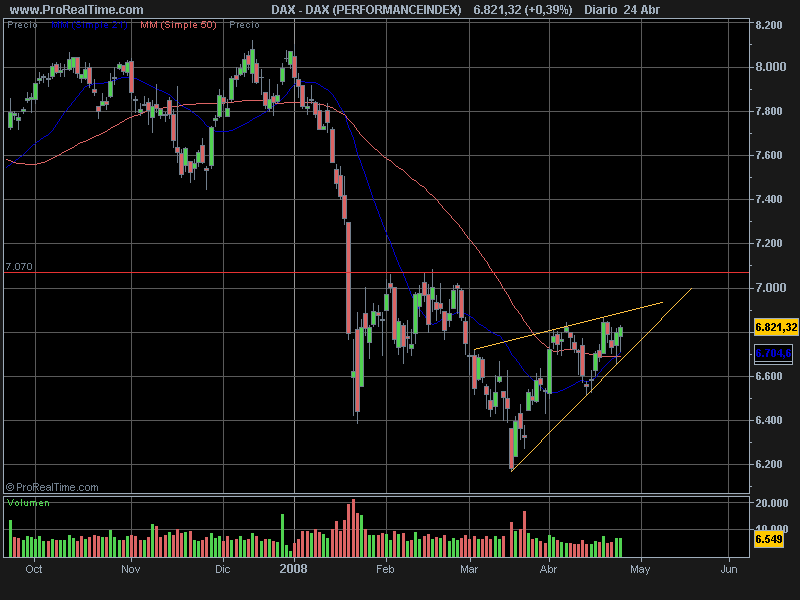Click the 6.600 price axis label
The width and height of the screenshot is (800, 600).
769,376
